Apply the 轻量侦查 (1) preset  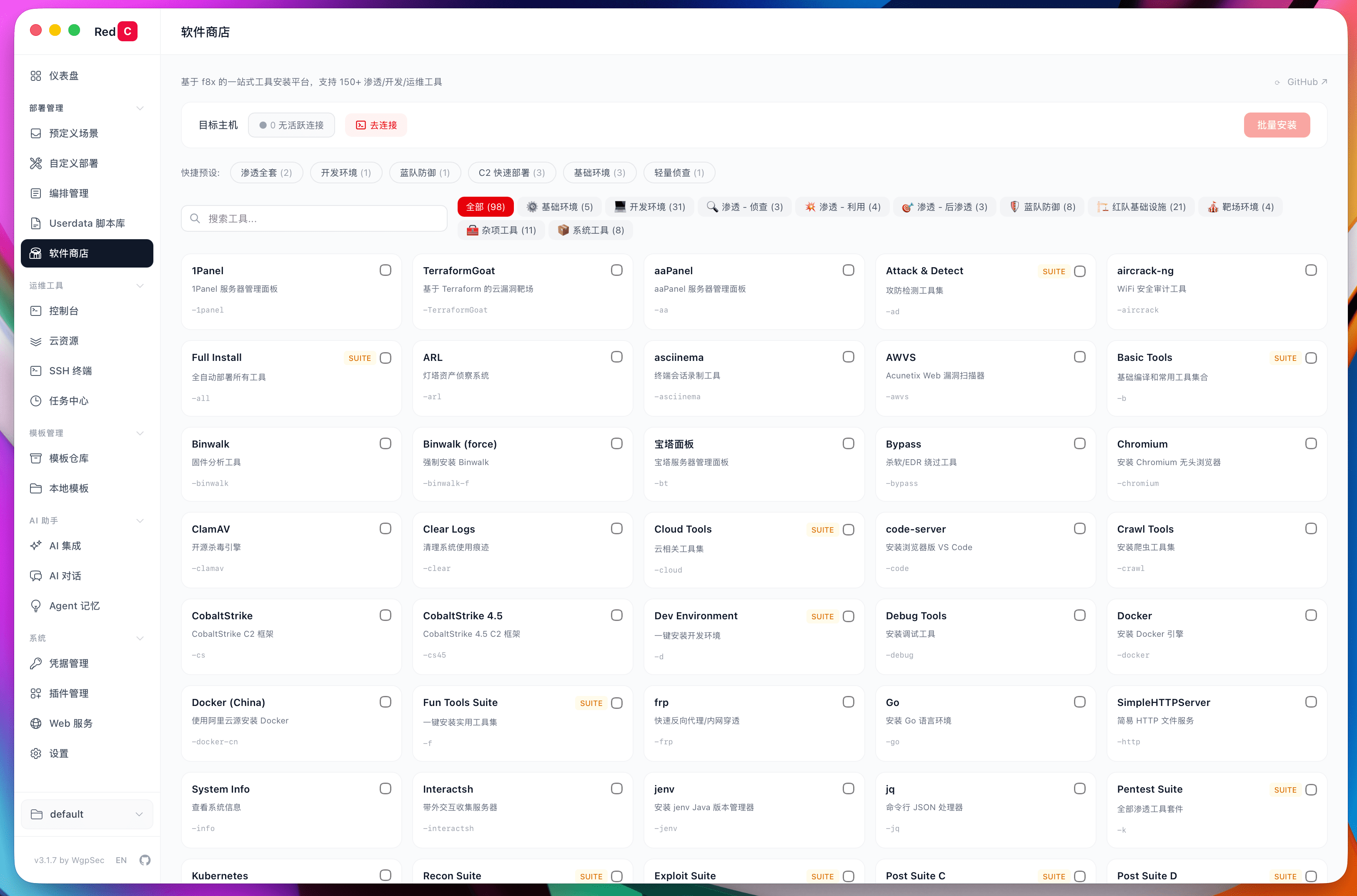[679, 173]
